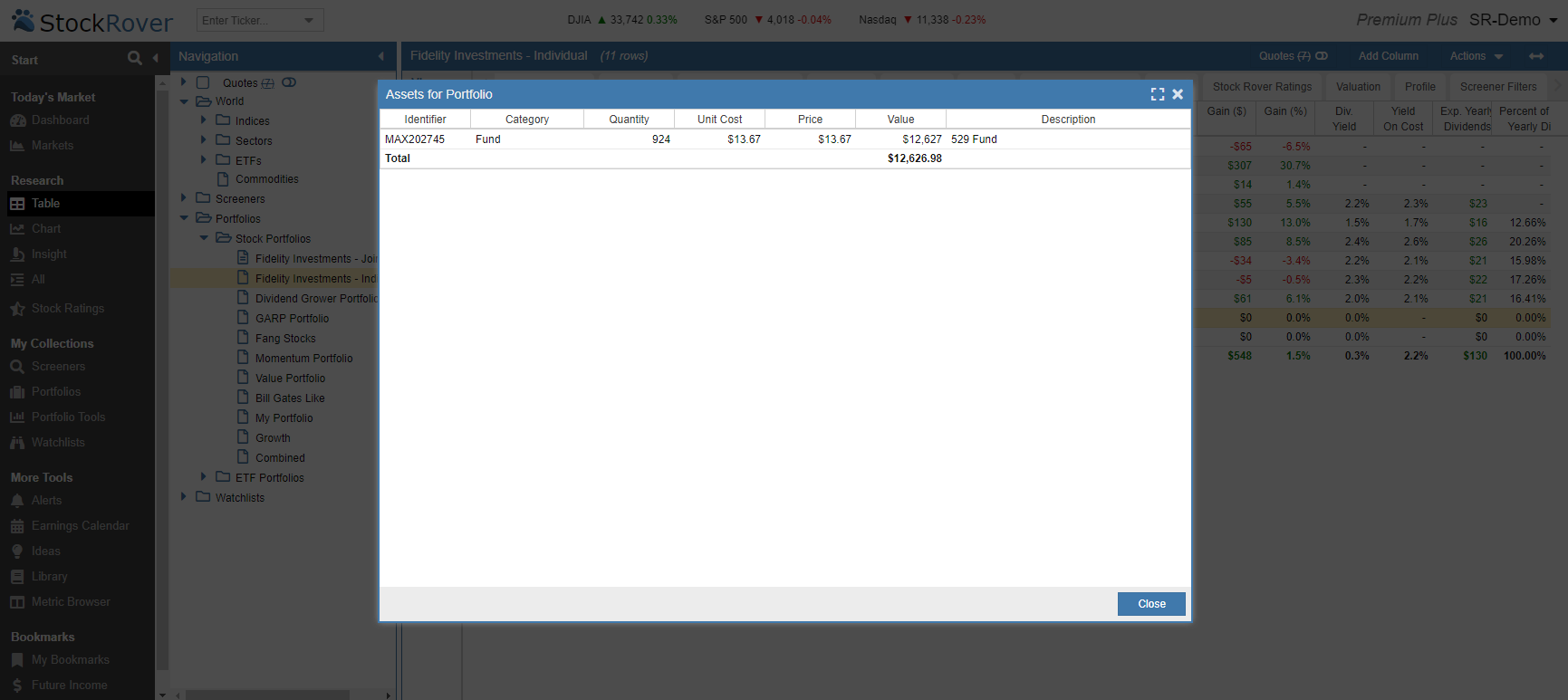Select Momentum Portfolio in tree
Image resolution: width=1568 pixels, height=700 pixels.
(x=303, y=359)
